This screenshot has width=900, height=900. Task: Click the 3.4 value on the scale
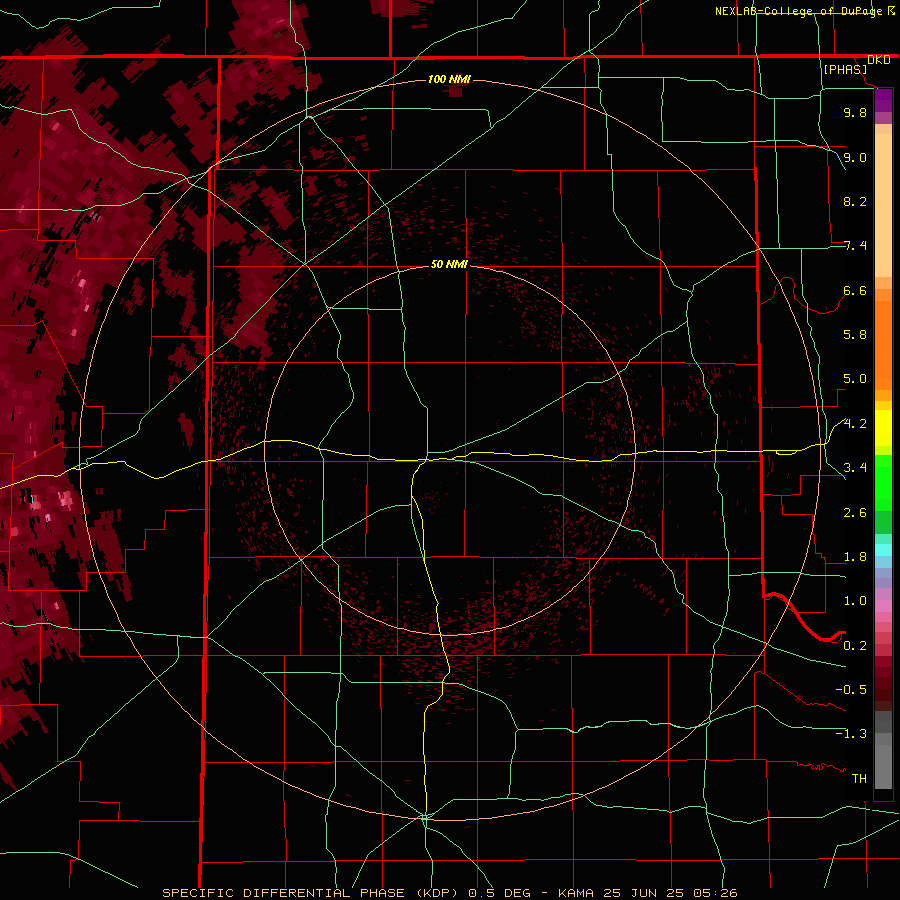855,468
